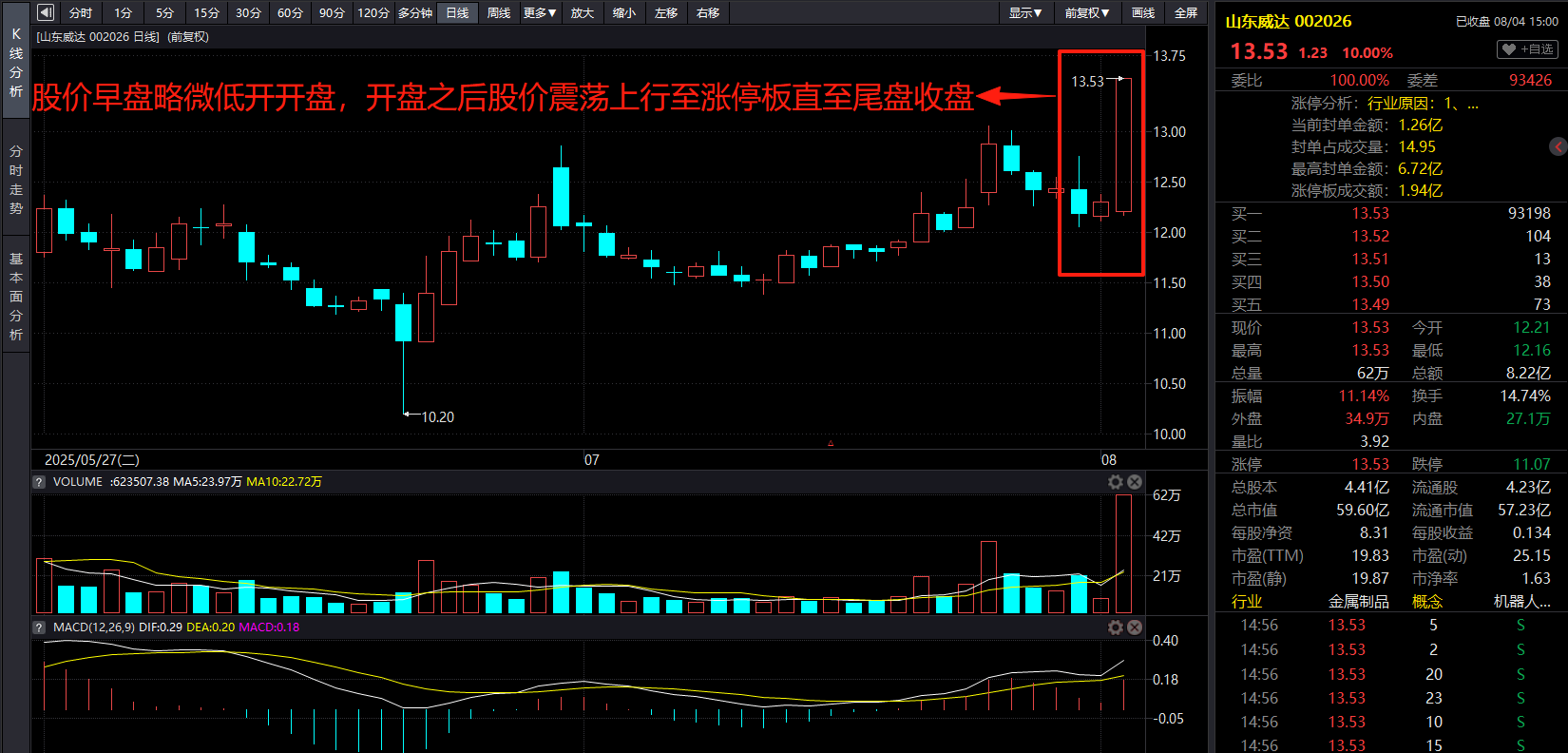The width and height of the screenshot is (1568, 753).
Task: Click the VOLUME indicator name label
Action: (x=78, y=482)
